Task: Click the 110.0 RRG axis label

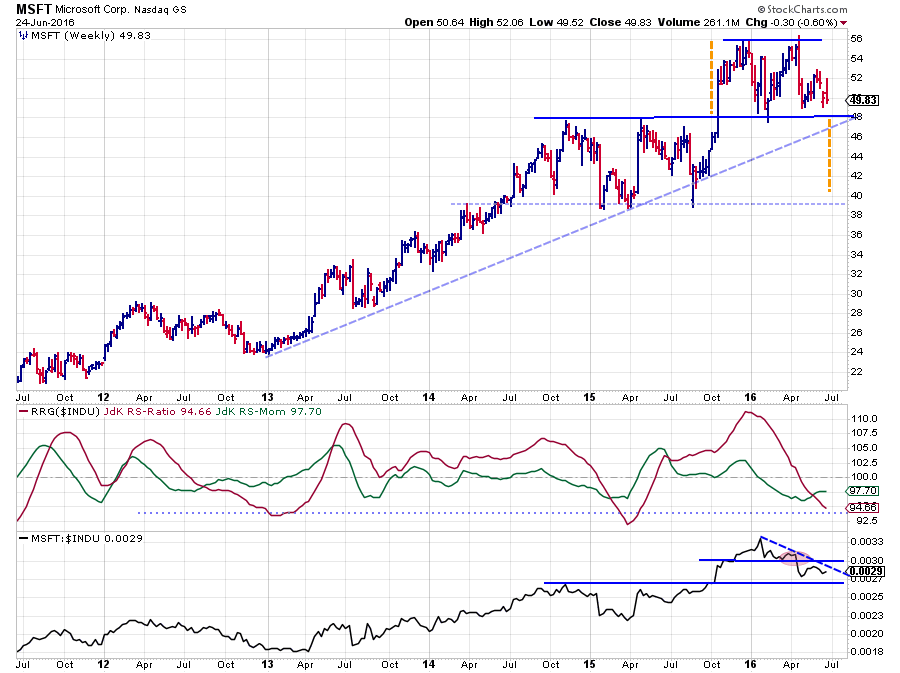Action: [864, 419]
